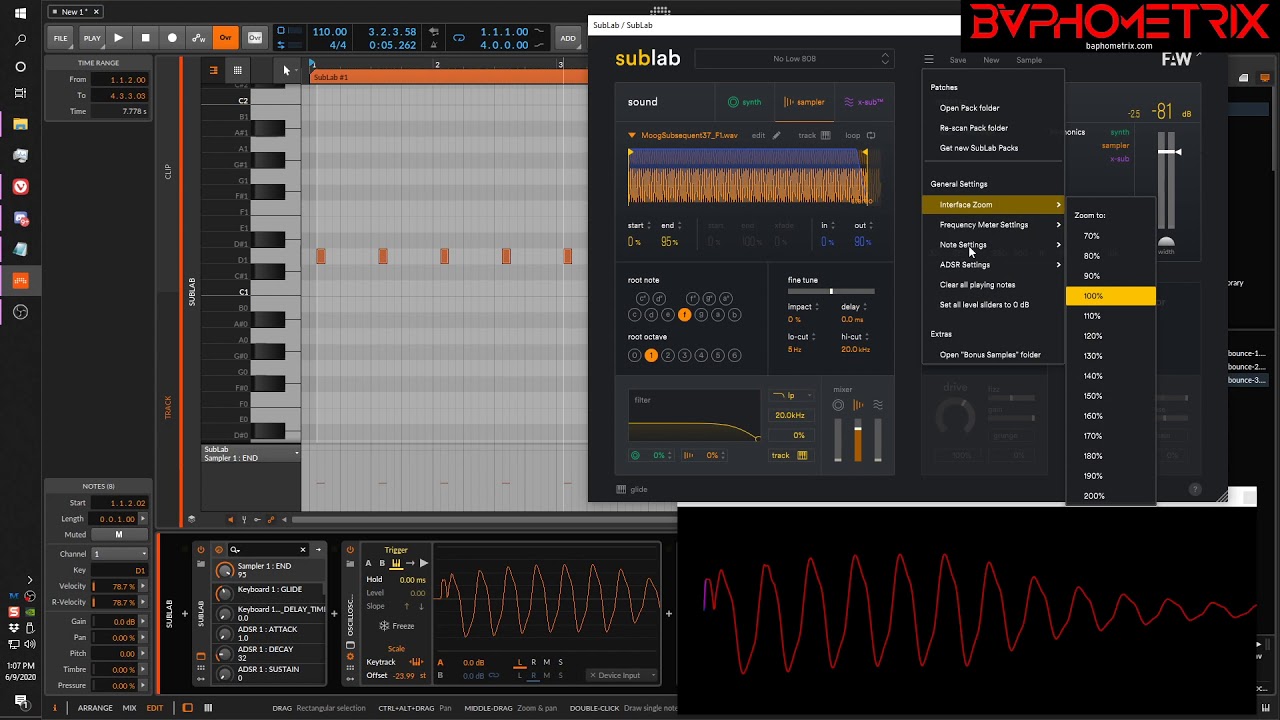Open the Device Input source dropdown

(x=621, y=675)
